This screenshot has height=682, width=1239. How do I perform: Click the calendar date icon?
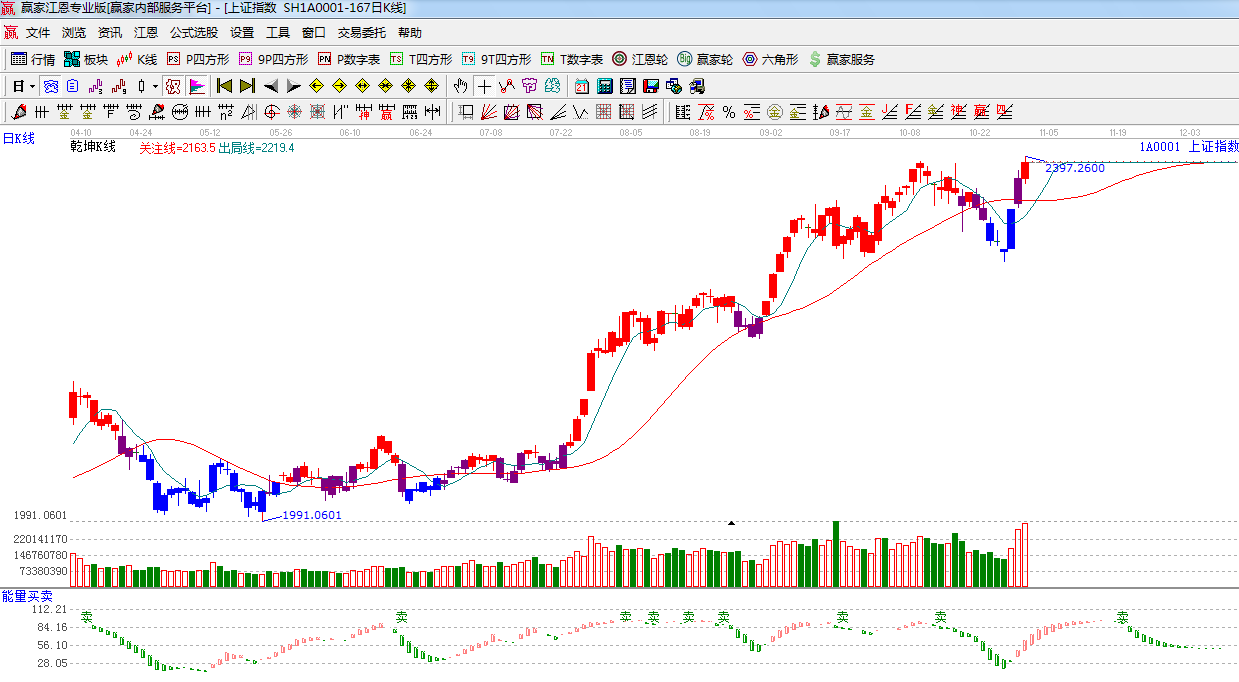[581, 86]
